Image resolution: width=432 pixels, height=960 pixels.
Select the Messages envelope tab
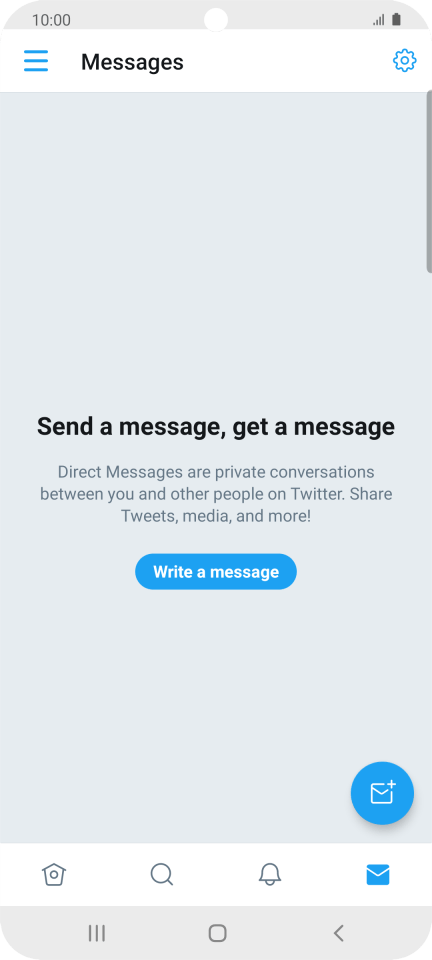tap(378, 875)
